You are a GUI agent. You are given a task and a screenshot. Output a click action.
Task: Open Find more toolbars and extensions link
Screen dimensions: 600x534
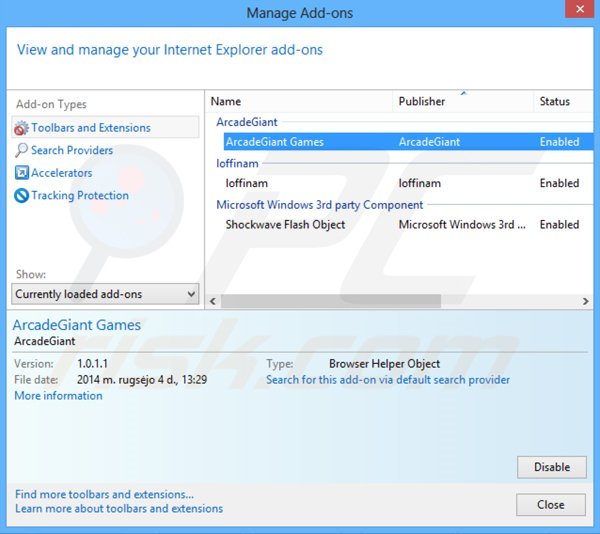click(x=104, y=494)
